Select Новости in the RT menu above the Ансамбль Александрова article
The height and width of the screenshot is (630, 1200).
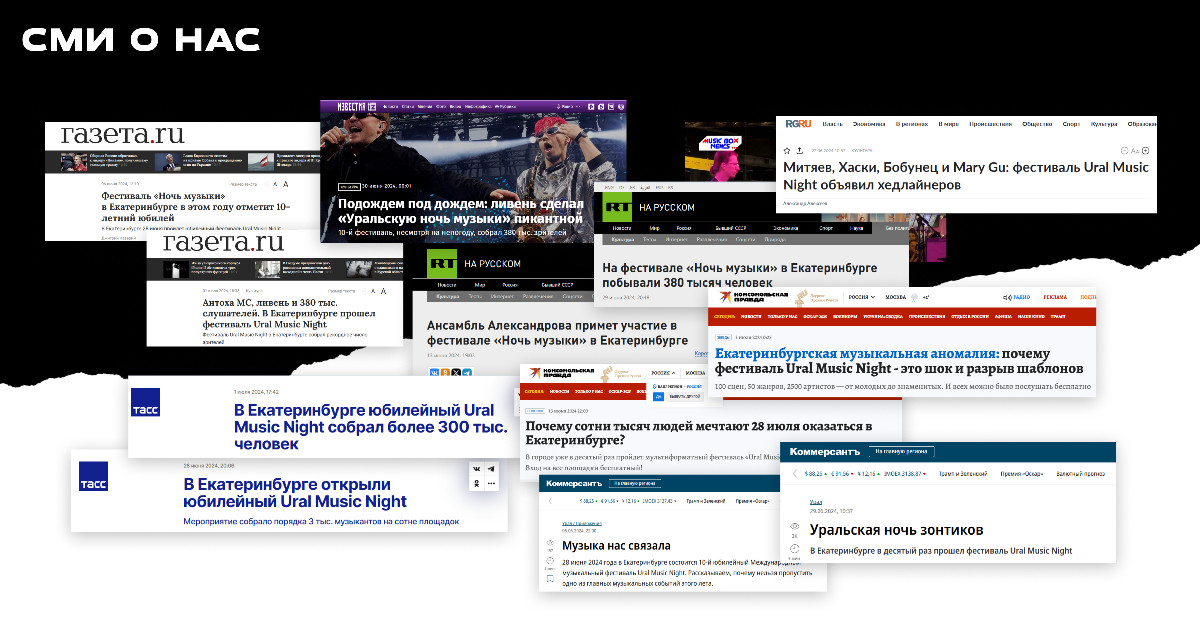click(x=445, y=284)
